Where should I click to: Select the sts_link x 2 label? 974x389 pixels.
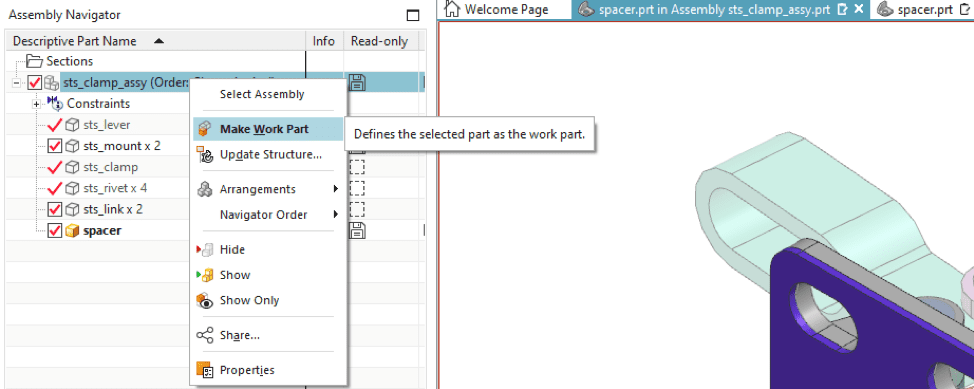click(113, 209)
